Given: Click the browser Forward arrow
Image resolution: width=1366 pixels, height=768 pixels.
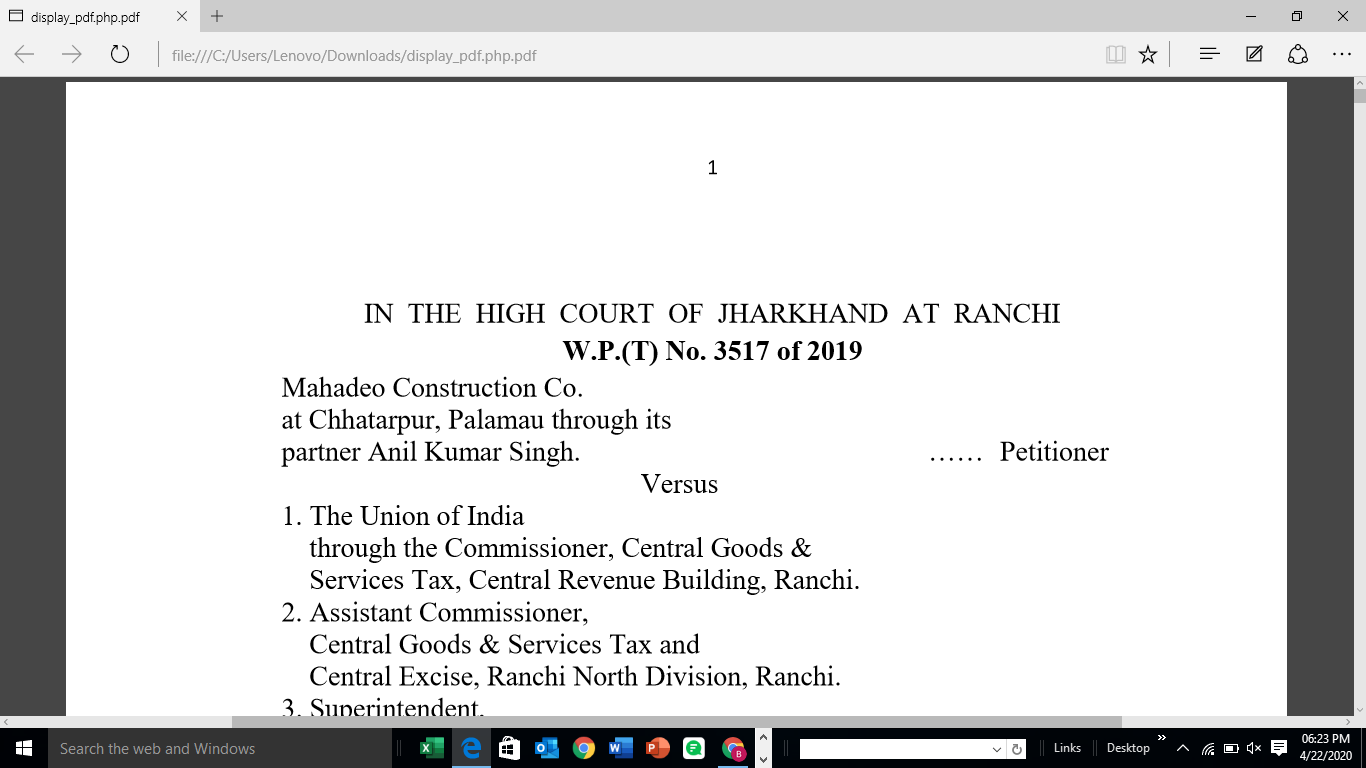Looking at the screenshot, I should (72, 55).
